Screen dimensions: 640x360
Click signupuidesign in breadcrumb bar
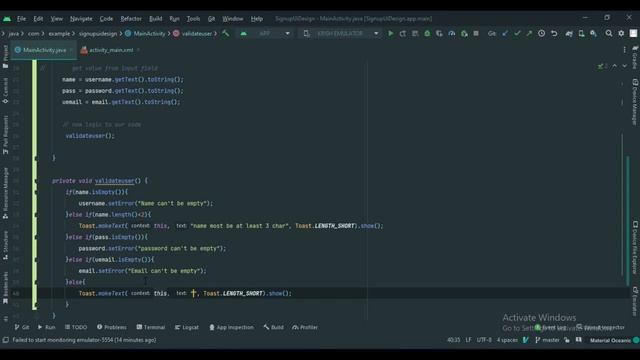coord(98,33)
